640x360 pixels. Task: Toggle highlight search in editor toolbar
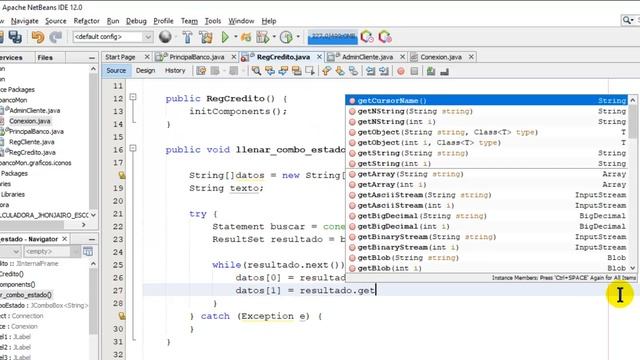tap(297, 71)
